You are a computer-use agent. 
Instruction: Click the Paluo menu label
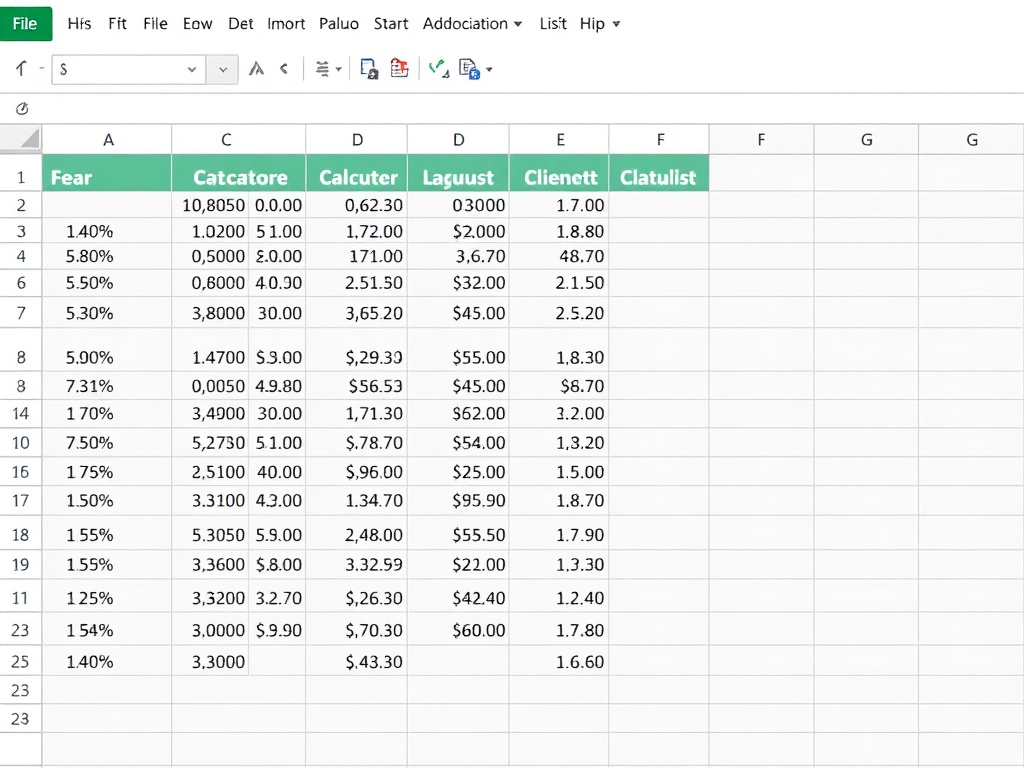click(x=339, y=23)
